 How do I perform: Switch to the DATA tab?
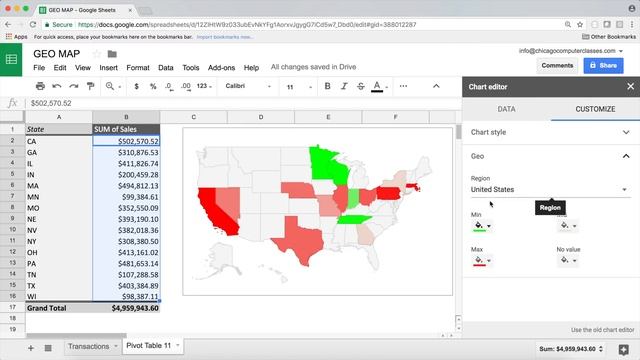click(x=507, y=109)
